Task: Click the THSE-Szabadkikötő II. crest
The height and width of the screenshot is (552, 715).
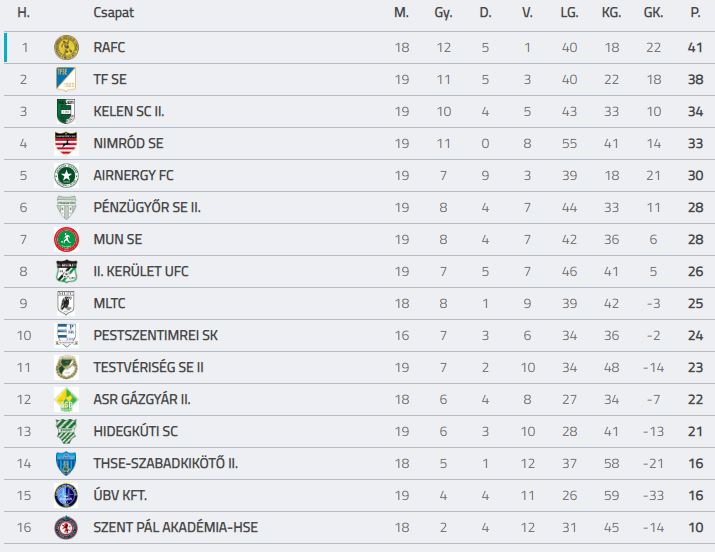Action: coord(66,463)
